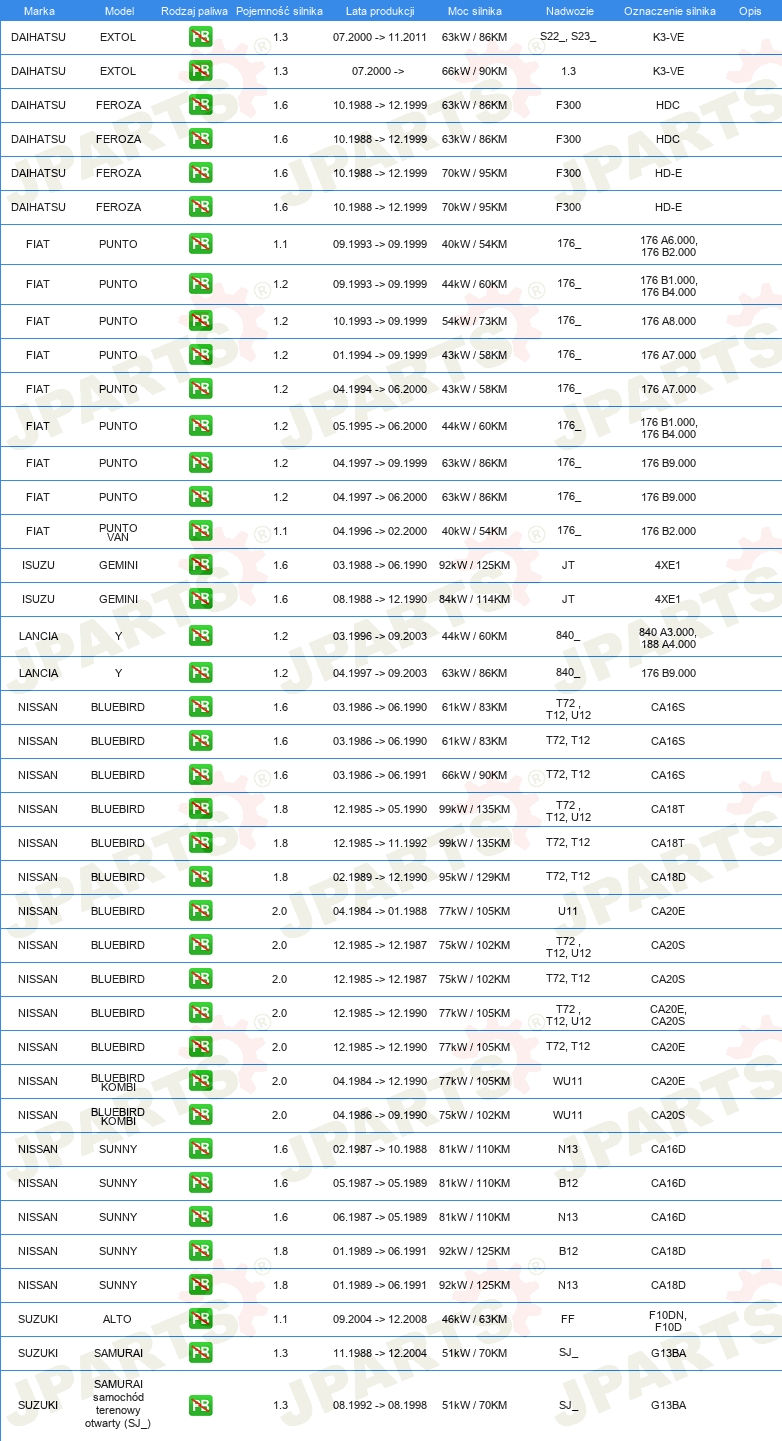Screen dimensions: 782x1441
Task: Click the fuel icon in Lancia Y 840 A3.000 row
Action: click(200, 636)
